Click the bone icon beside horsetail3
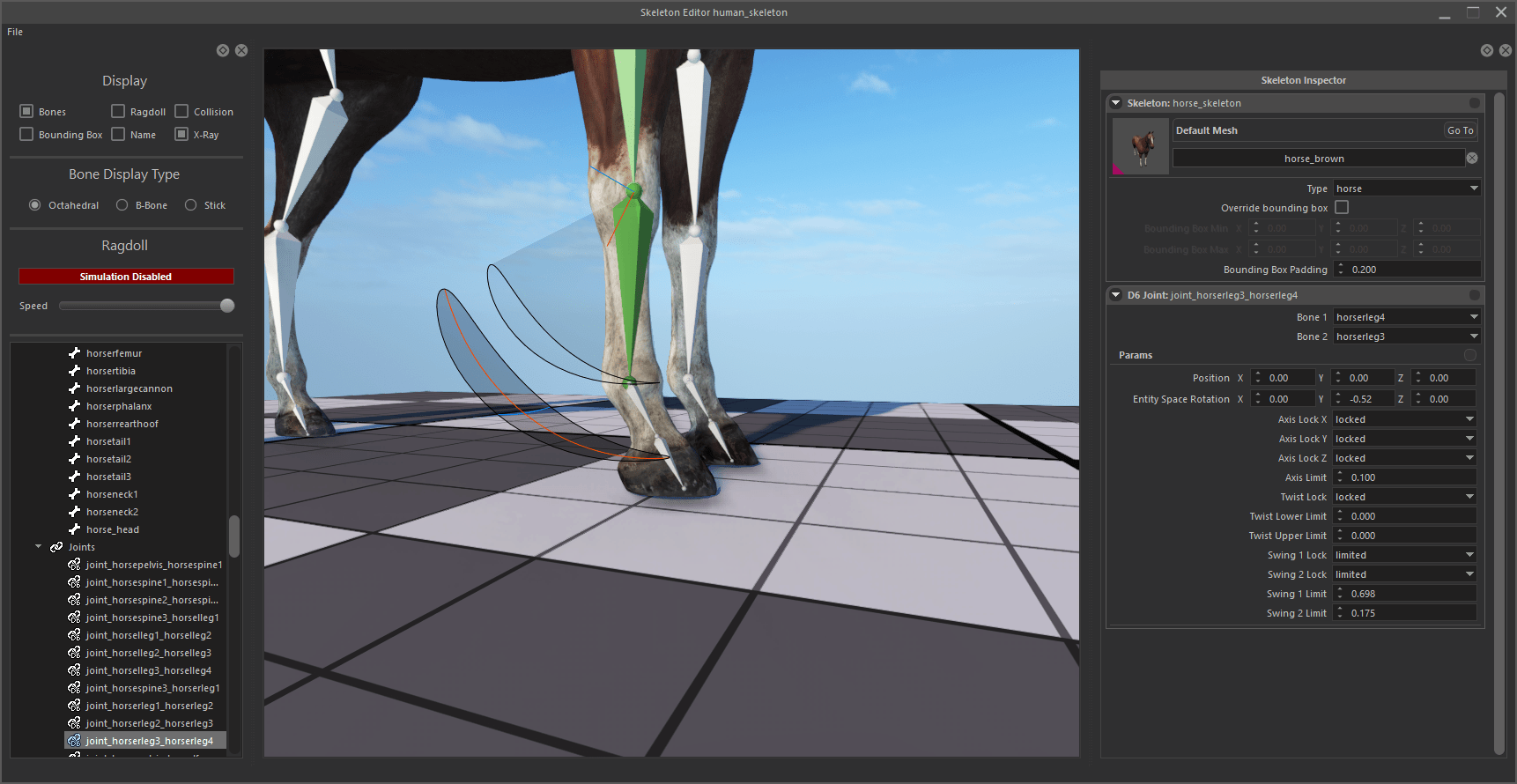 pos(75,477)
